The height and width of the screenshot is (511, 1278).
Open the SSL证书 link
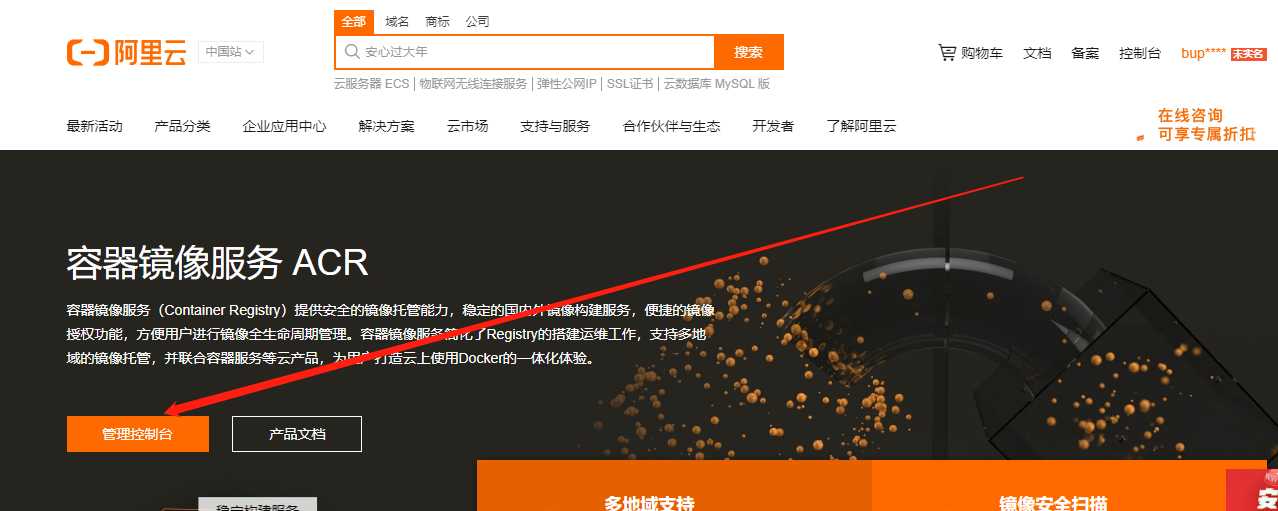click(630, 84)
